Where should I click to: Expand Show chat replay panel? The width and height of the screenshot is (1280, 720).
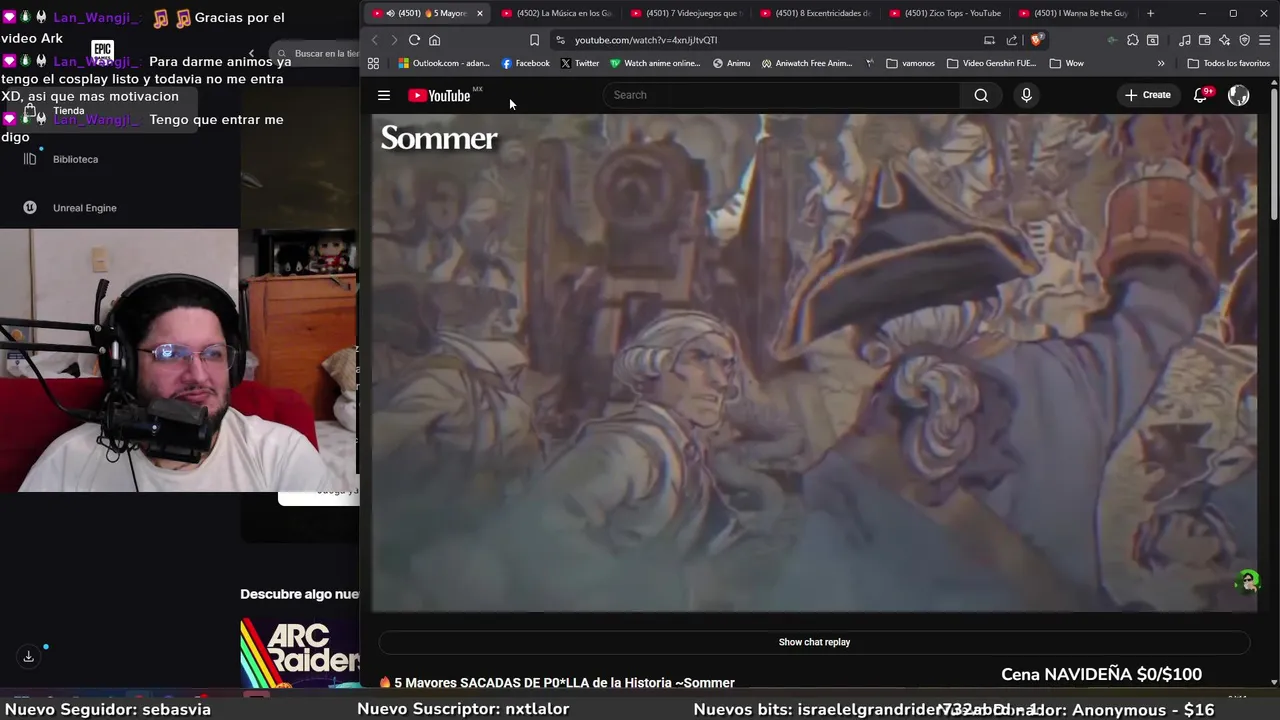point(814,642)
